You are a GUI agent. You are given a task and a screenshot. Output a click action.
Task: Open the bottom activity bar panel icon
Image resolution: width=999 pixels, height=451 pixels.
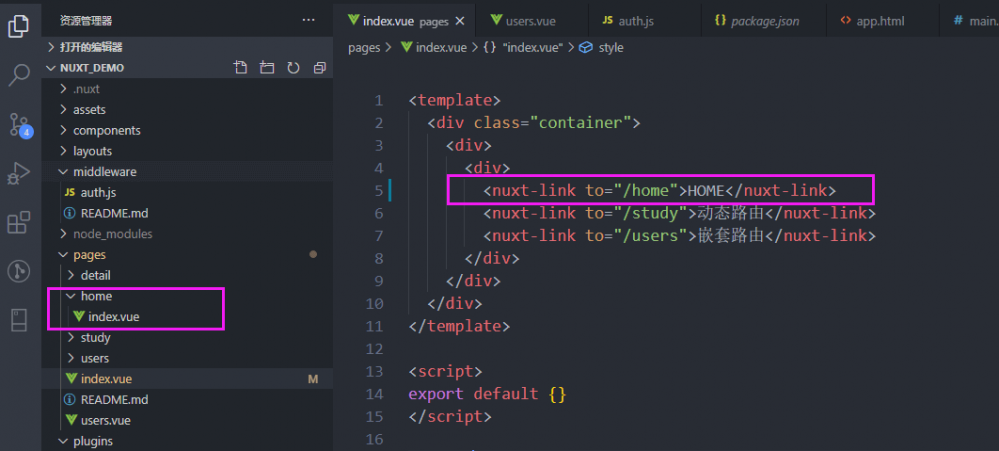[19, 320]
